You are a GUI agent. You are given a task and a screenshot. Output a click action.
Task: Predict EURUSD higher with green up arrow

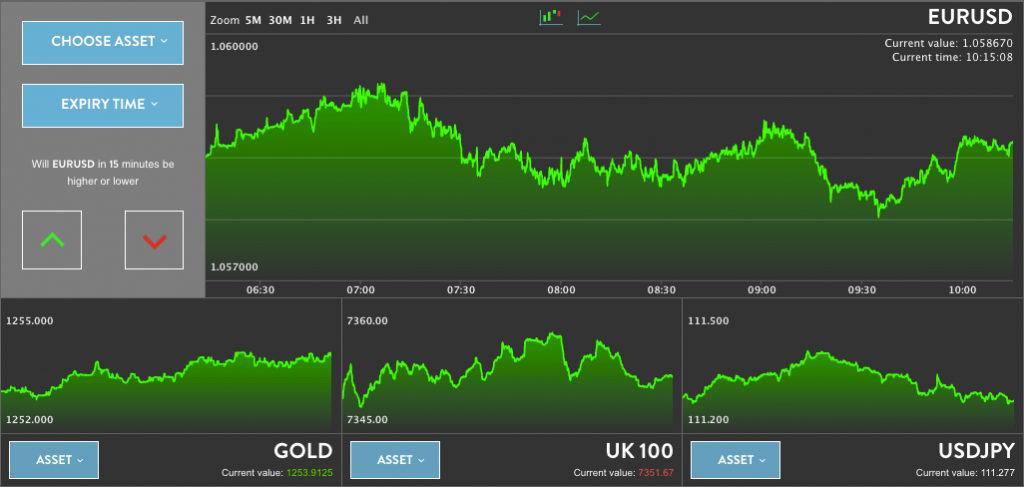52,240
